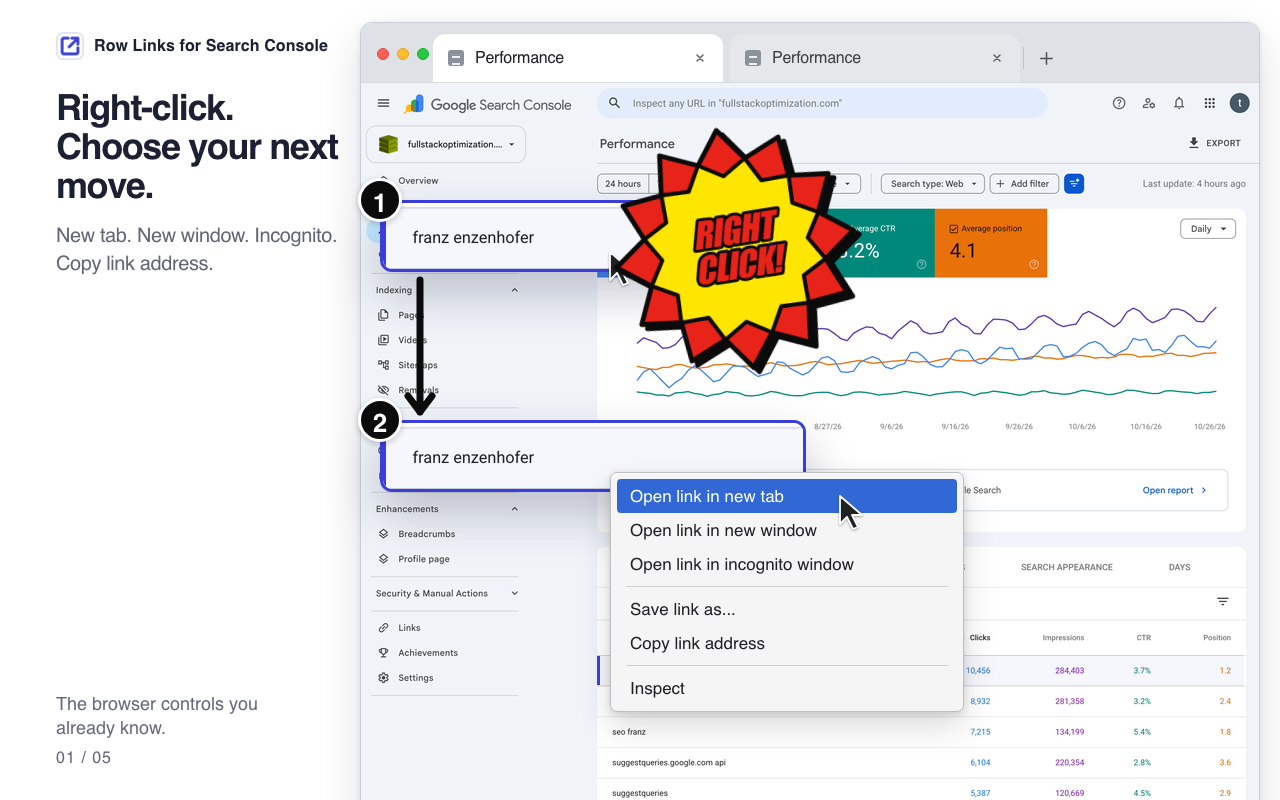This screenshot has width=1280, height=800.
Task: Collapse the Indexing sidebar section
Action: [x=515, y=290]
